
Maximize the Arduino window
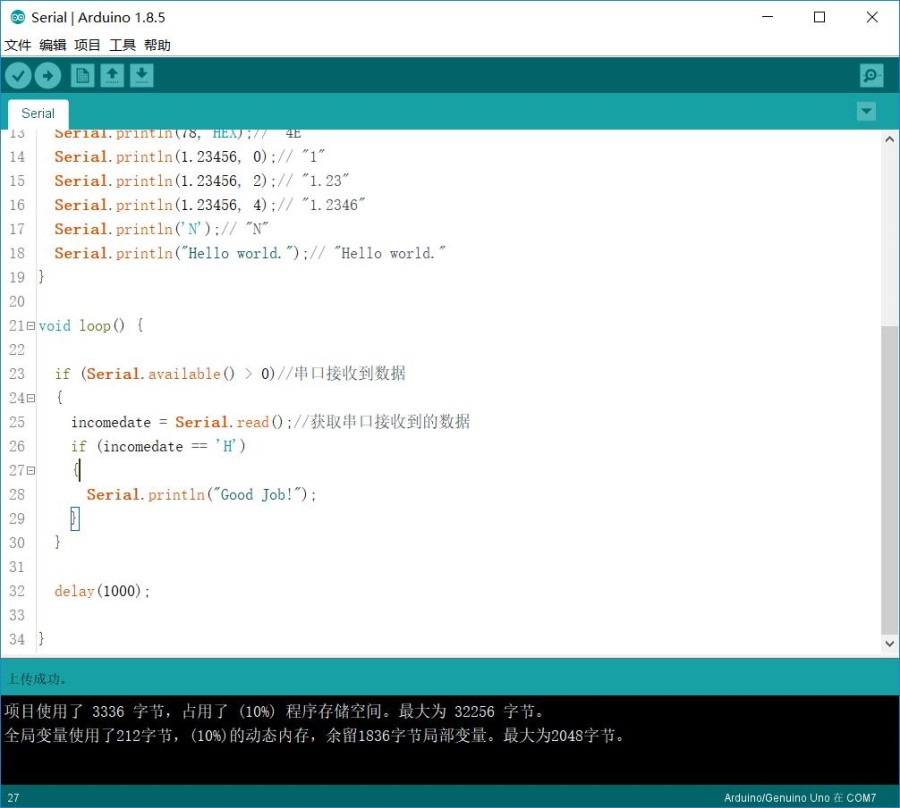click(820, 17)
